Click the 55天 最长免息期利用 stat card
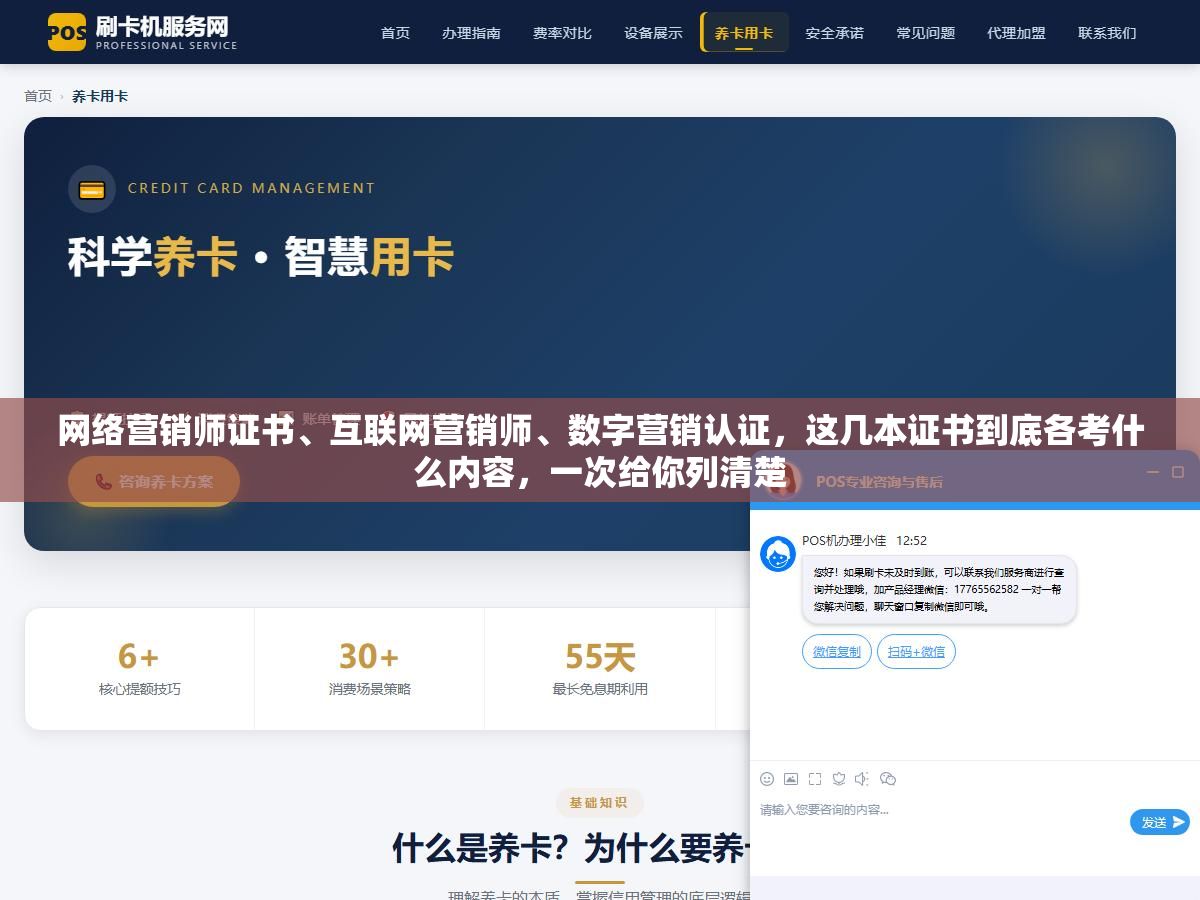 tap(600, 668)
